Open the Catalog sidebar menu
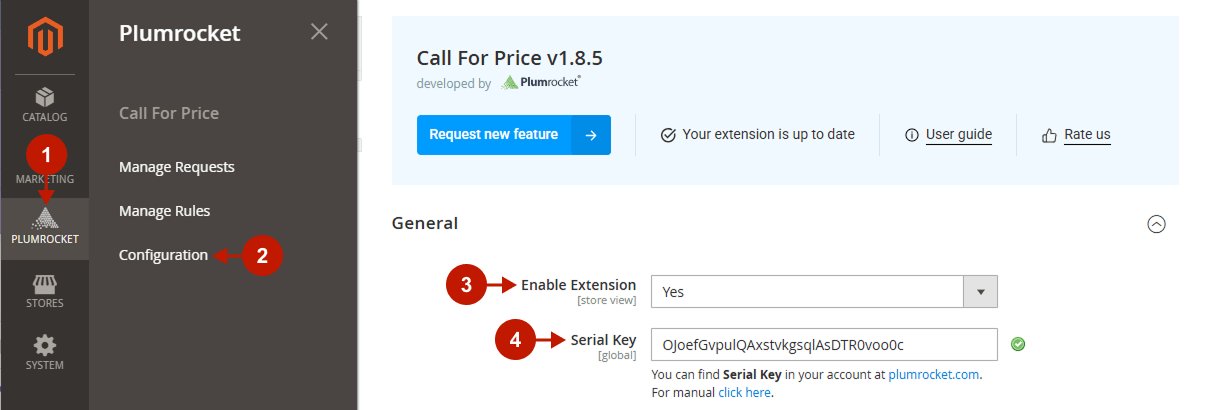 [x=44, y=105]
